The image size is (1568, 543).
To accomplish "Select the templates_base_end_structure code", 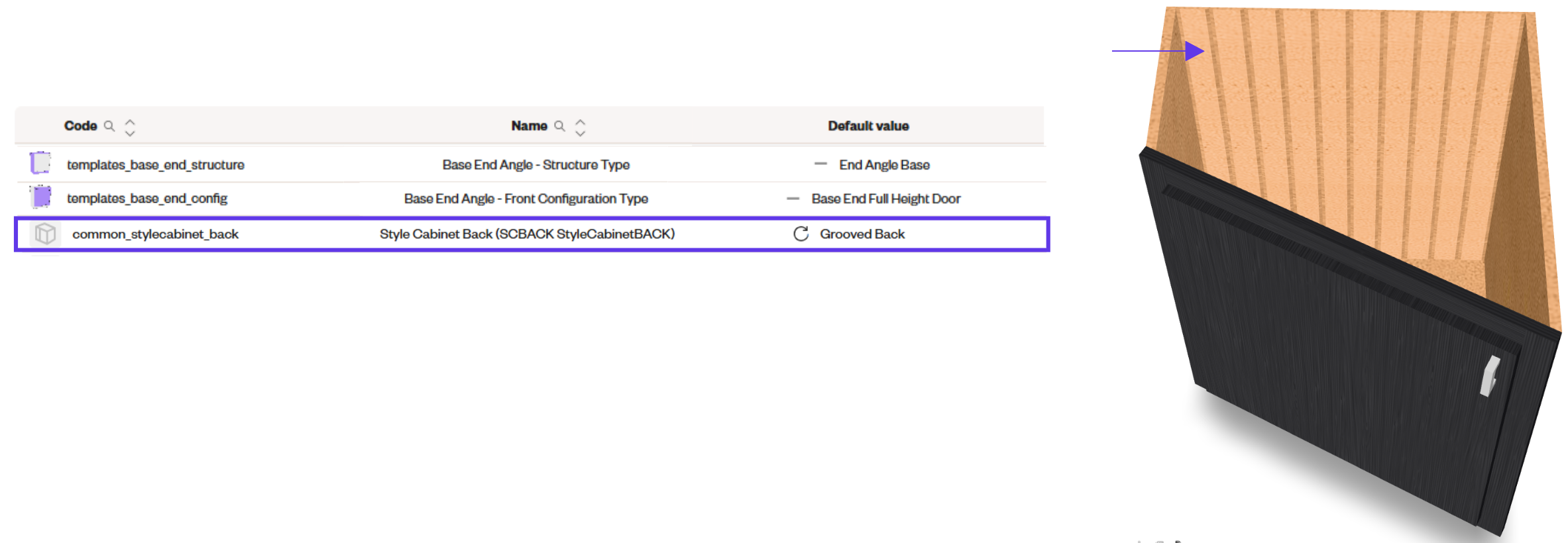I will click(156, 165).
